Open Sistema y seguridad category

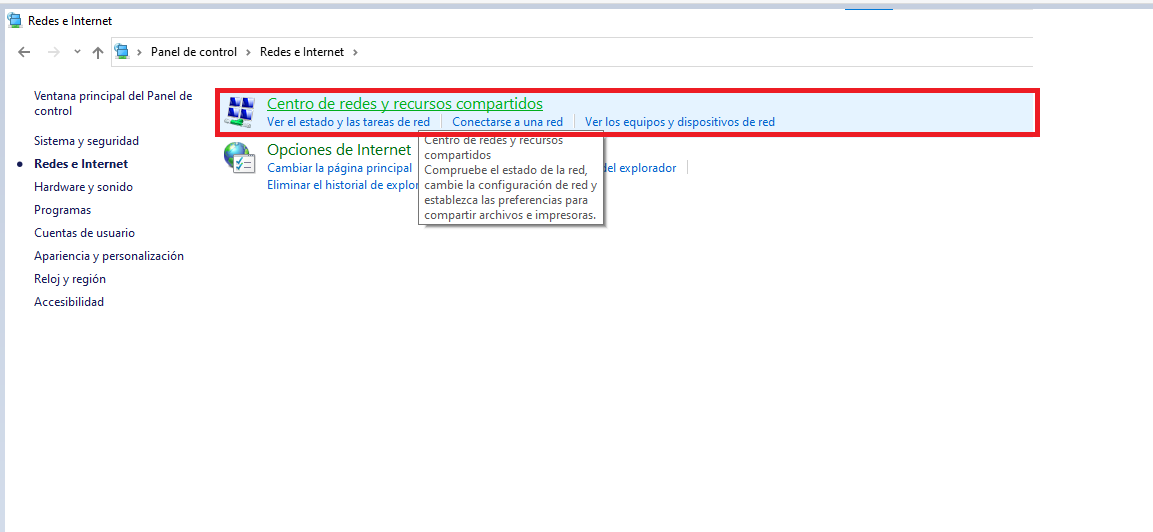click(87, 141)
